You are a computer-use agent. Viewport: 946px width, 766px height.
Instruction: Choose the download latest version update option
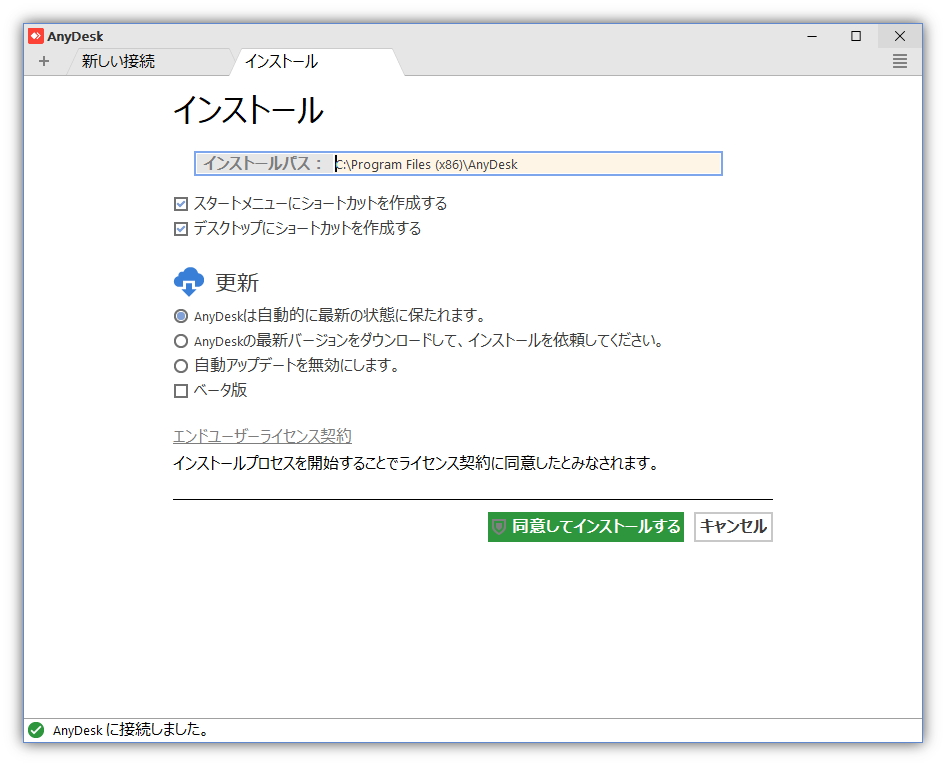[181, 340]
